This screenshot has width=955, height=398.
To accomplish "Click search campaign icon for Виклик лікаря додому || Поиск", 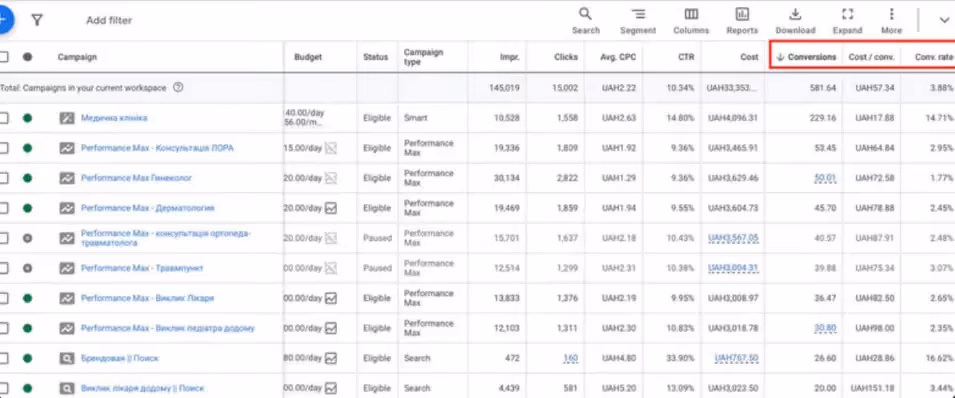I will tap(66, 388).
